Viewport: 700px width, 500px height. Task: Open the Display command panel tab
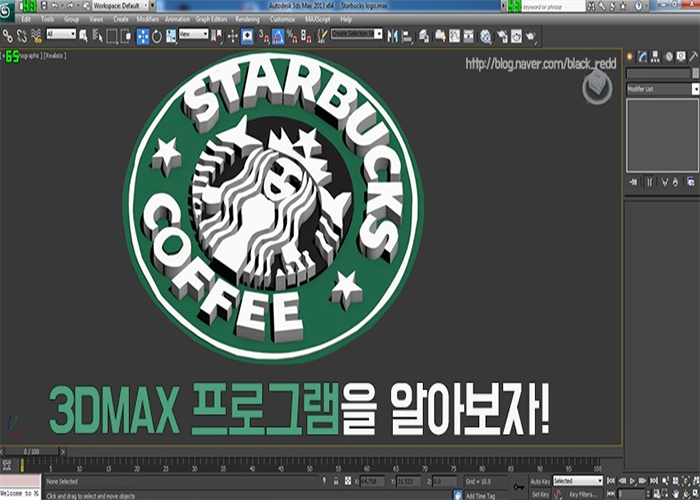coord(681,56)
